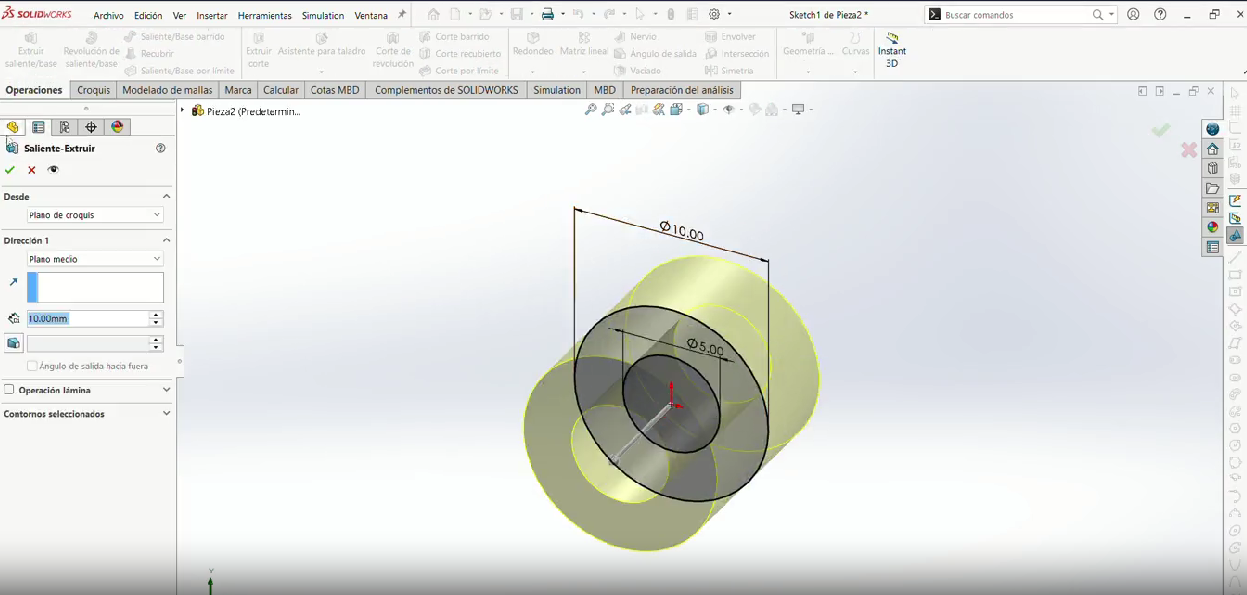Image resolution: width=1247 pixels, height=595 pixels.
Task: Select the Ø5.00 diameter dimension
Action: pyautogui.click(x=705, y=346)
